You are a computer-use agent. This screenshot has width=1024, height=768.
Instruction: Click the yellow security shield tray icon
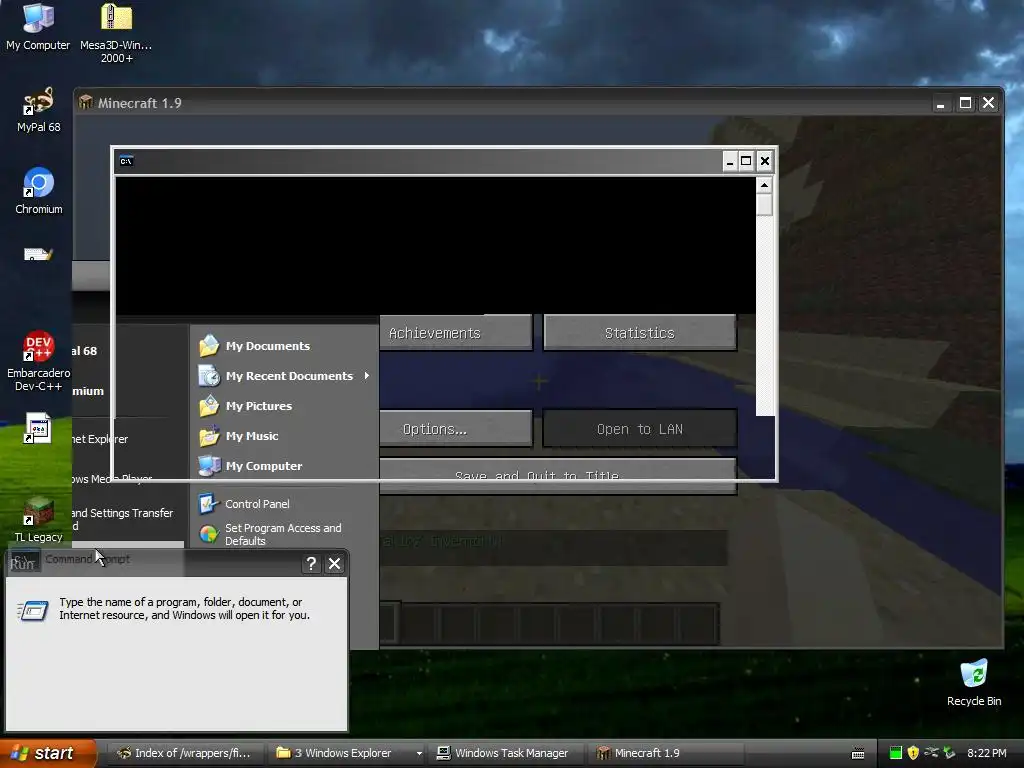click(913, 753)
